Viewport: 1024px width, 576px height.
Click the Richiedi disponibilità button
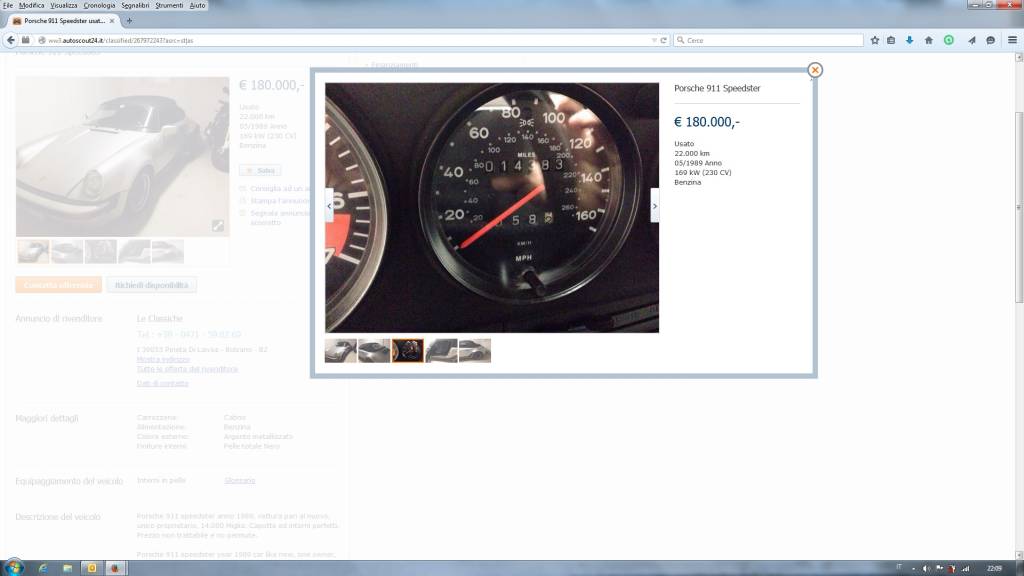click(152, 285)
